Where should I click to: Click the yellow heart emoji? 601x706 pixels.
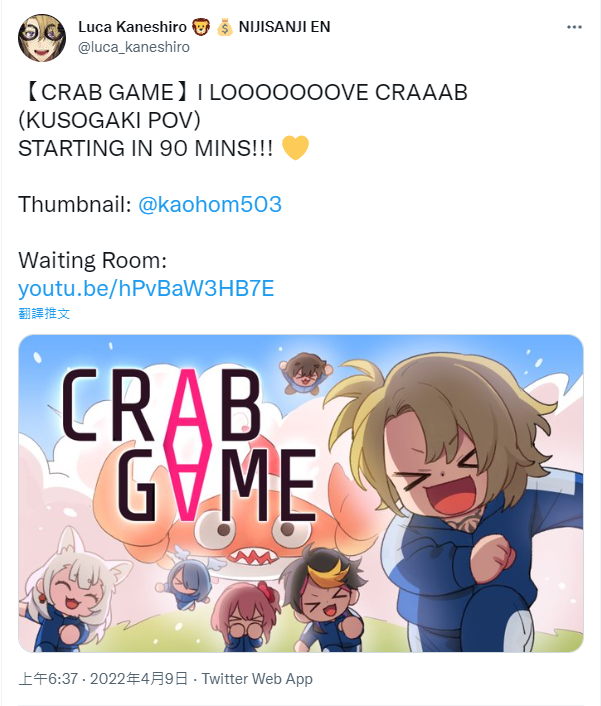click(295, 148)
